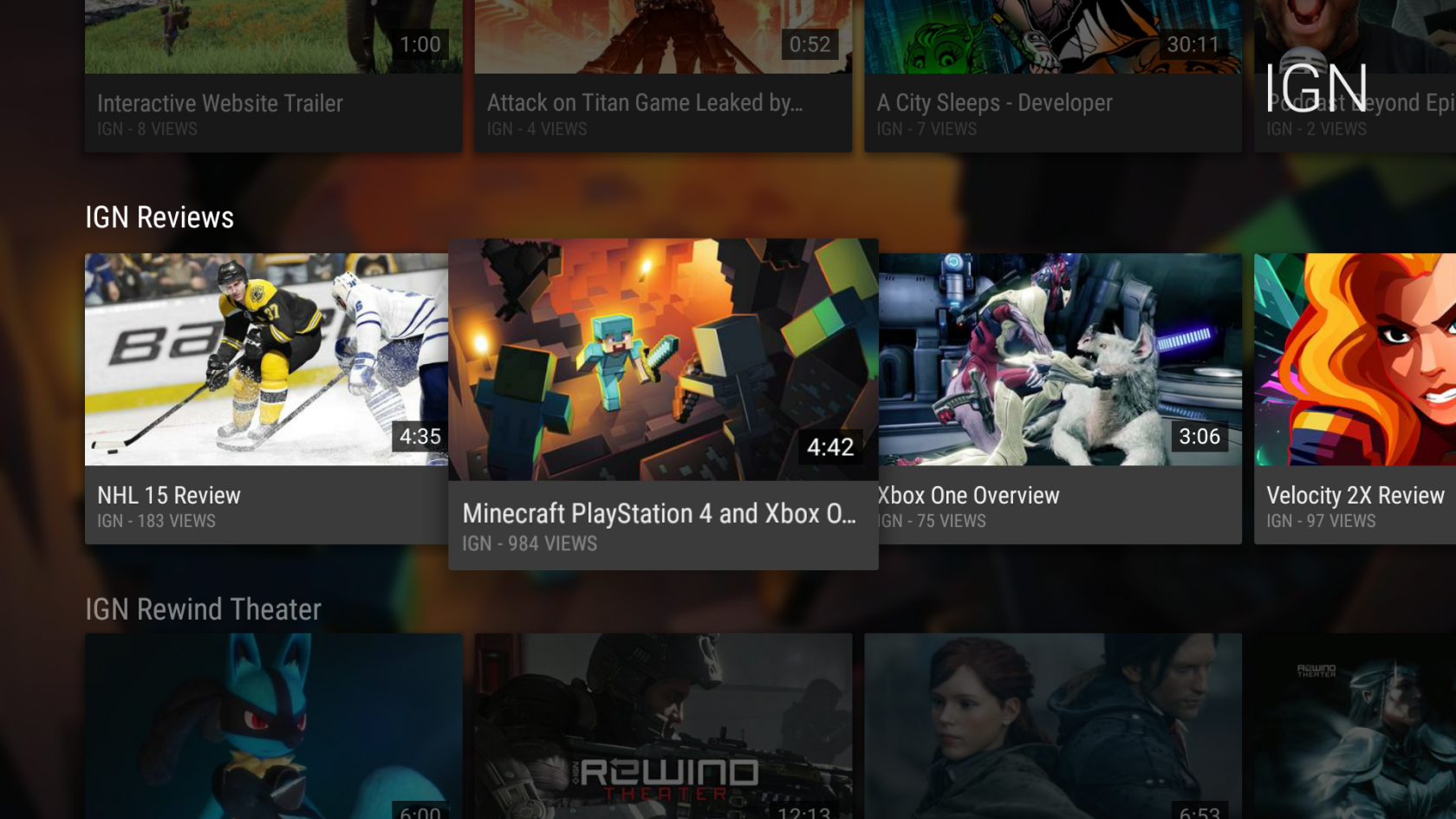Viewport: 1456px width, 819px height.
Task: Click the 0:52 duration badge
Action: click(809, 44)
